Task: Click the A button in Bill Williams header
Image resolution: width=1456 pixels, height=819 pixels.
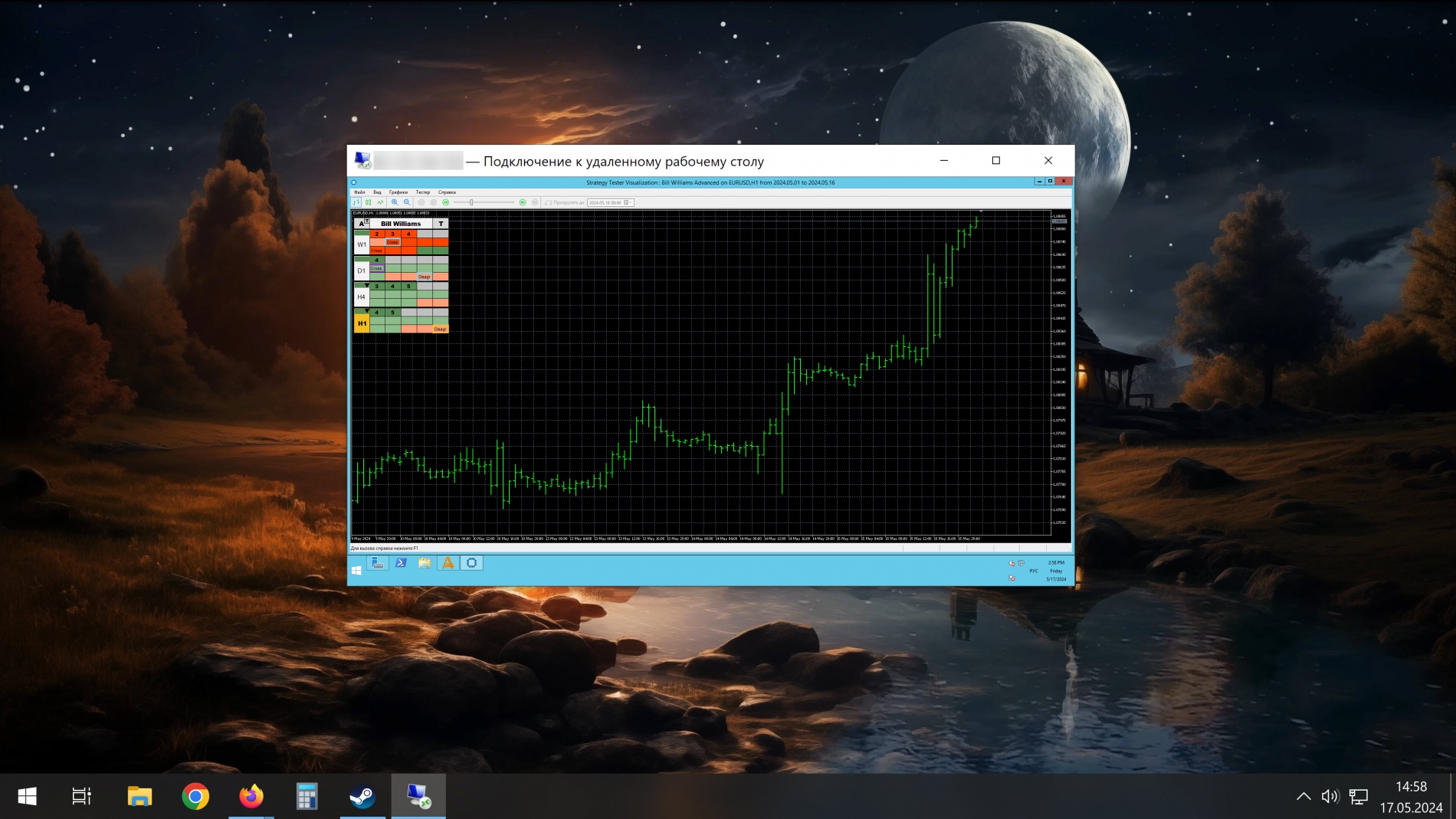Action: click(x=361, y=224)
